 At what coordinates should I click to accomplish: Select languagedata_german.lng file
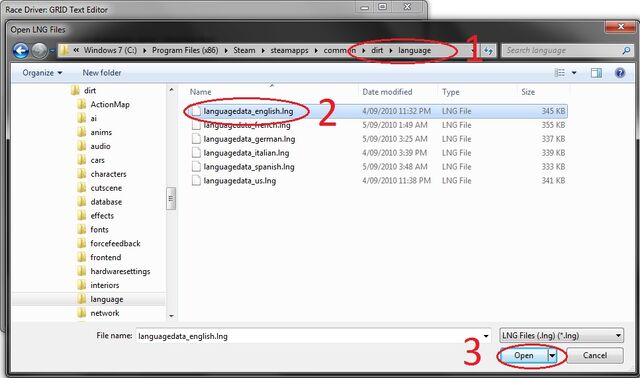[249, 139]
